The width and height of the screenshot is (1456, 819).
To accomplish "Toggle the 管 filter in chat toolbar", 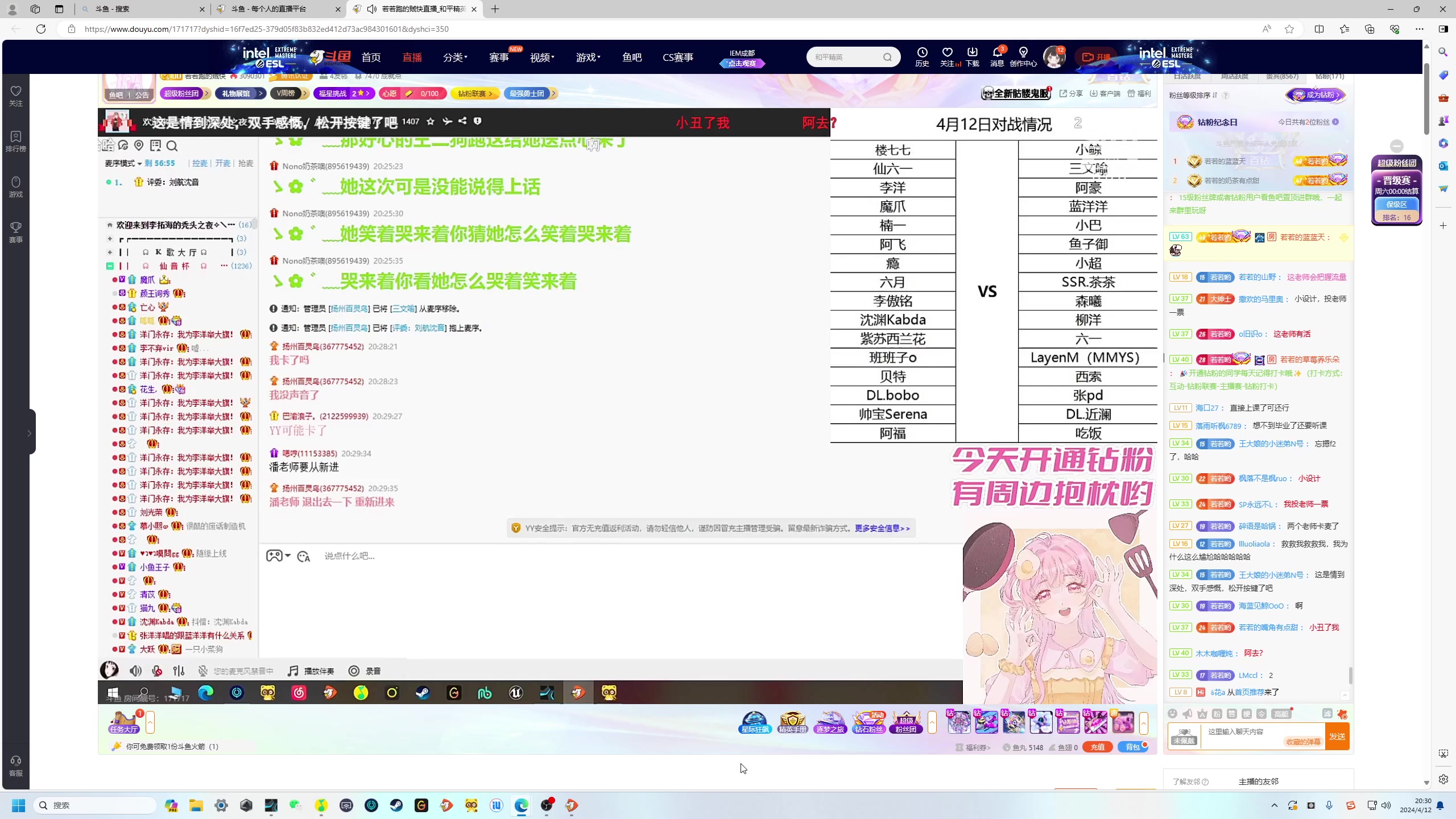I will 1231,714.
